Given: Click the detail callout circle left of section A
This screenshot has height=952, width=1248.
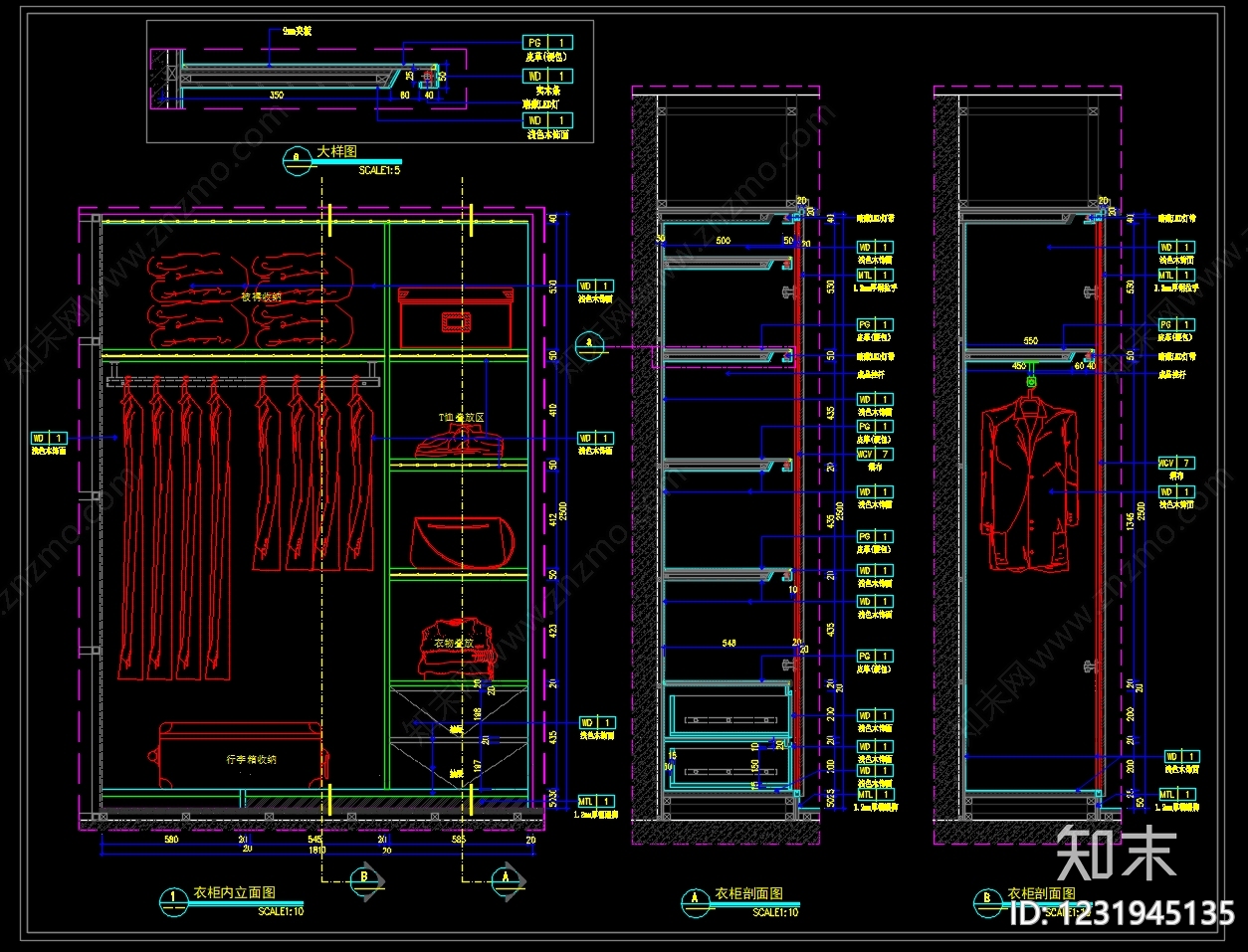Looking at the screenshot, I should coord(588,345).
